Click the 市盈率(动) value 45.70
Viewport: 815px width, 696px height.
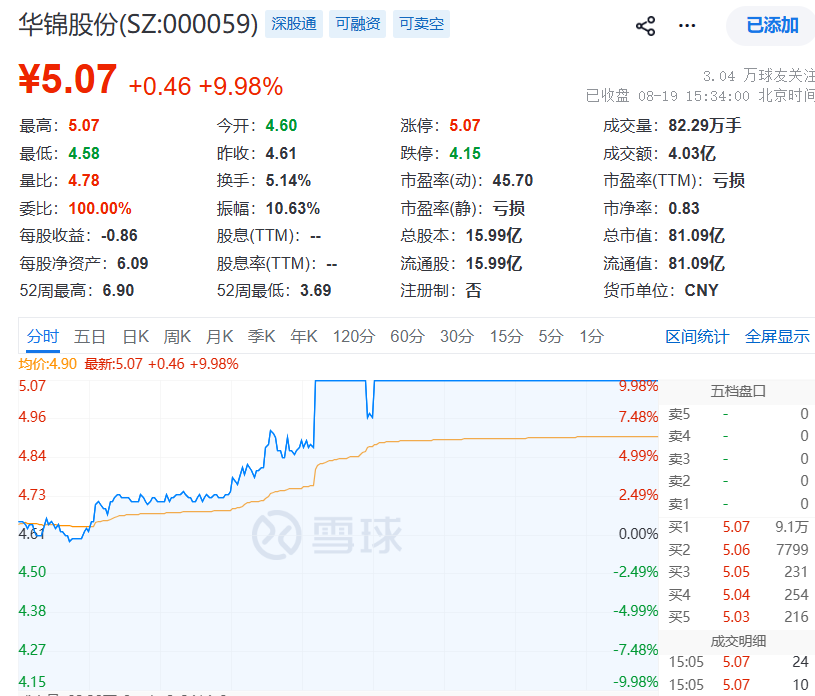point(512,180)
